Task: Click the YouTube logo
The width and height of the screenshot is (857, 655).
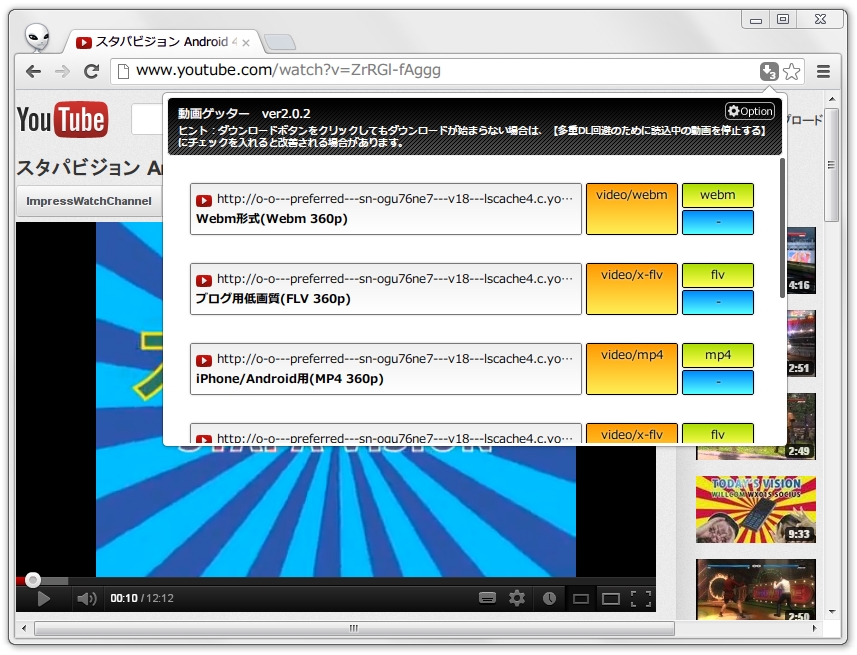Action: [62, 119]
